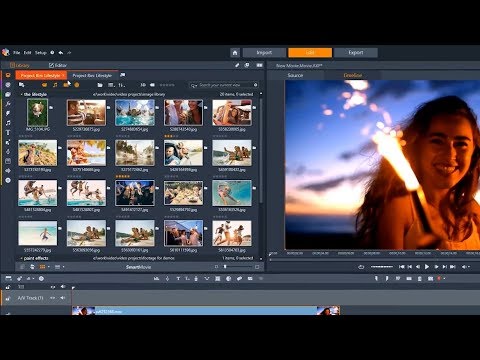Jump to the end of movie

(453, 267)
